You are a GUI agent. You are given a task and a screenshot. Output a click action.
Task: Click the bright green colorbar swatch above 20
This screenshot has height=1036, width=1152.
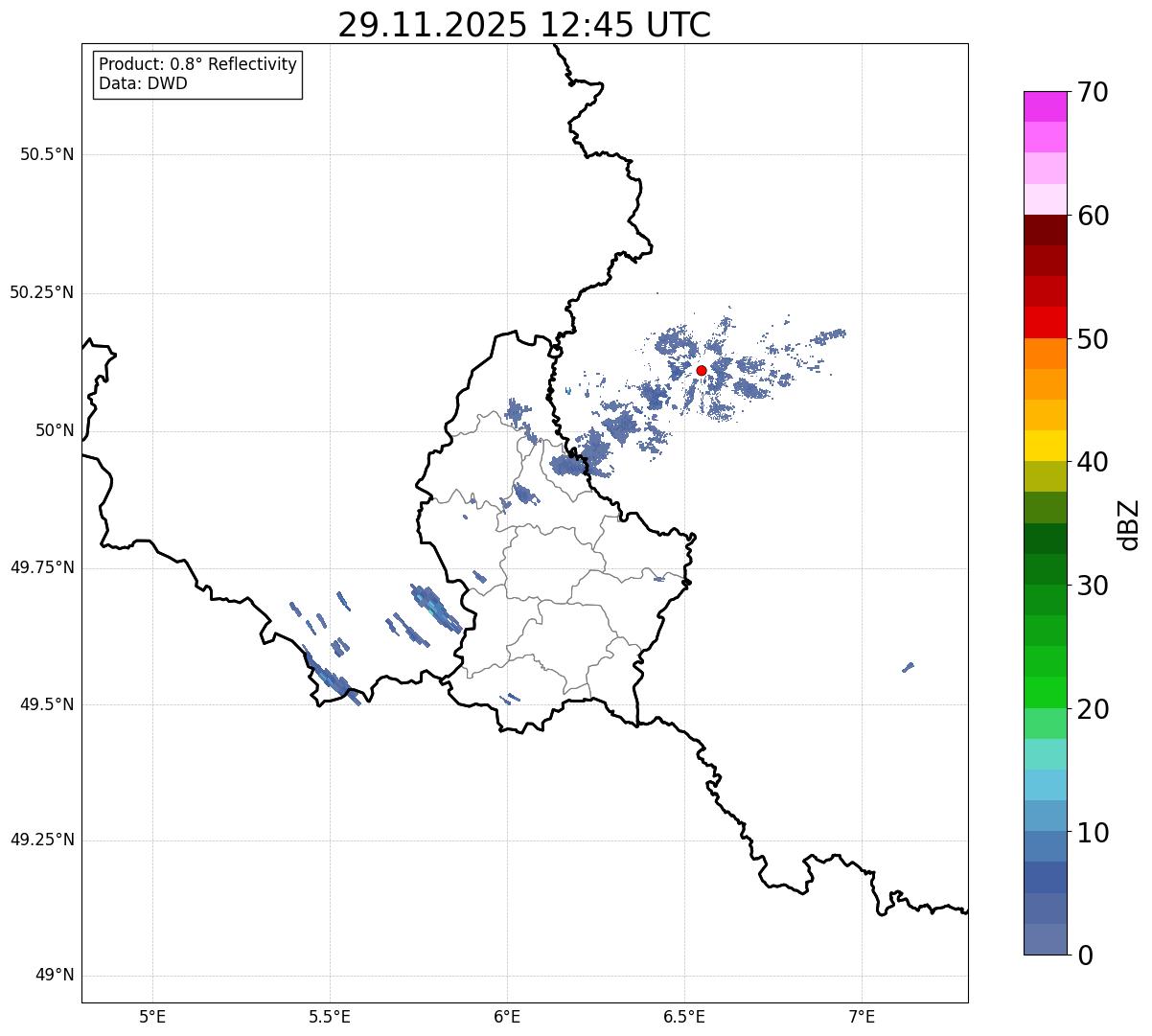click(x=1045, y=693)
